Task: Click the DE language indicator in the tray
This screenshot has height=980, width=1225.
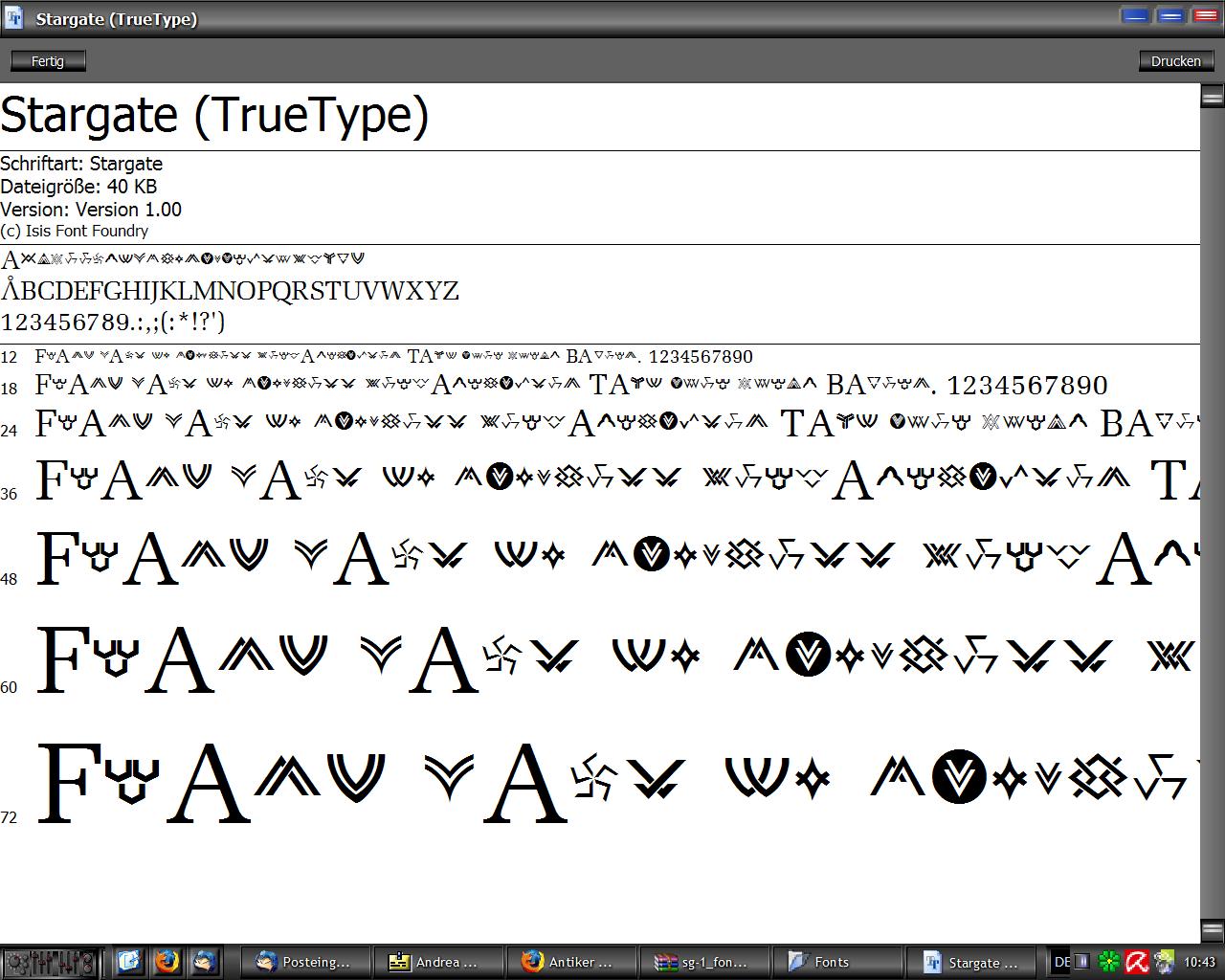Action: coord(1060,962)
